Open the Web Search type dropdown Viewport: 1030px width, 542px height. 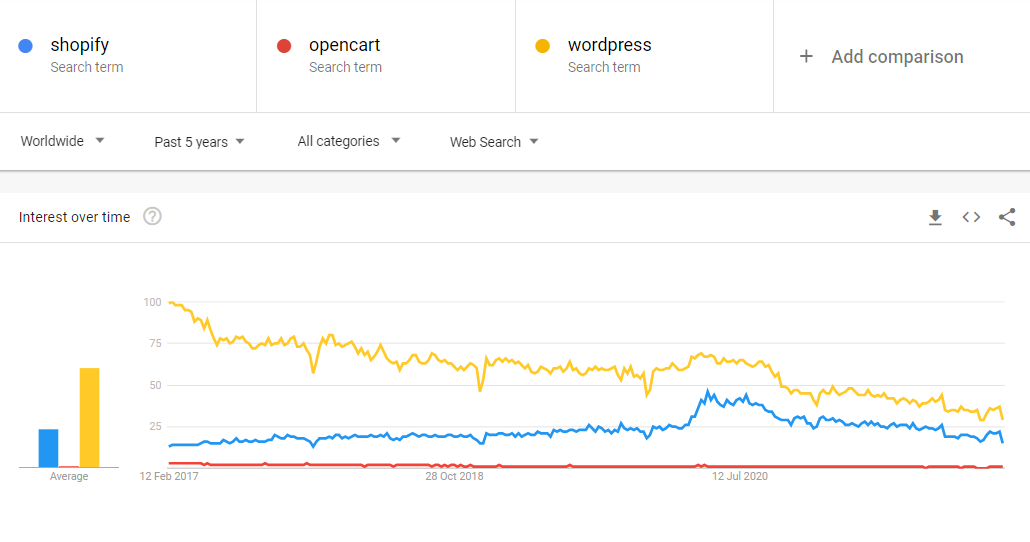pyautogui.click(x=494, y=142)
